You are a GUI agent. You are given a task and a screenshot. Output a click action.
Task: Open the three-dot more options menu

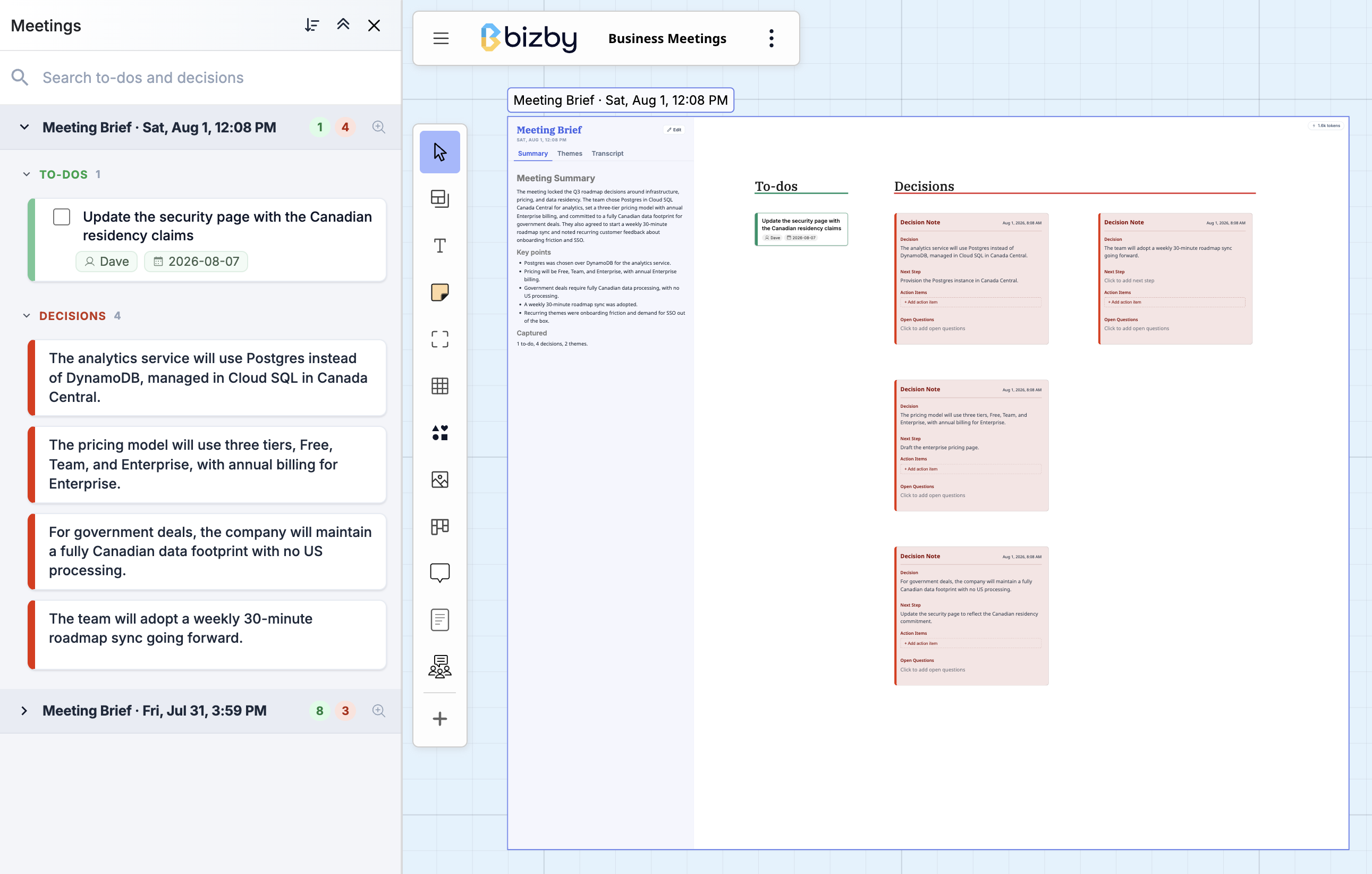click(771, 38)
